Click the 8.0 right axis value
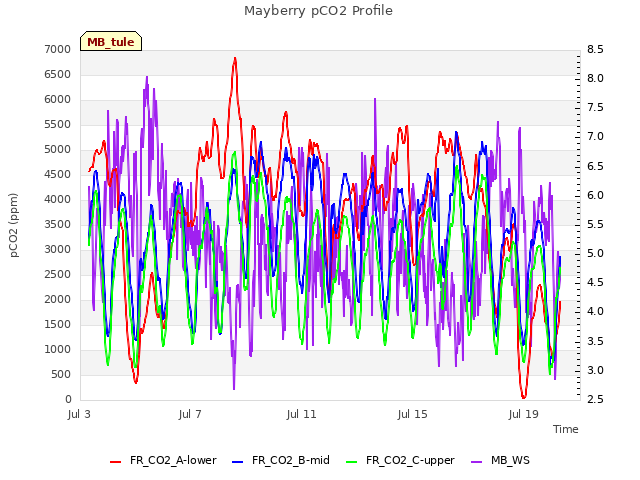 tap(595, 78)
